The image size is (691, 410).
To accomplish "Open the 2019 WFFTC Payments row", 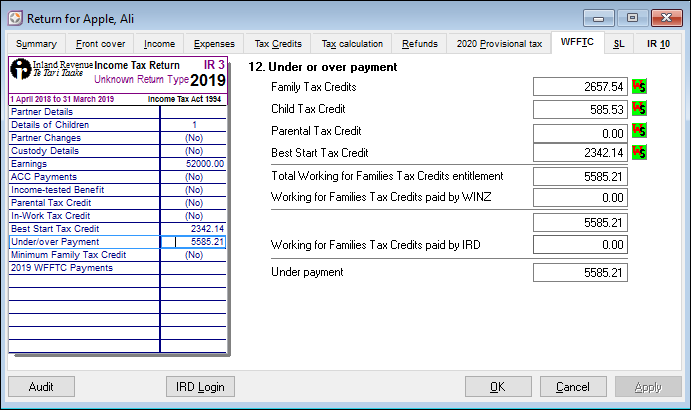I will coord(84,268).
